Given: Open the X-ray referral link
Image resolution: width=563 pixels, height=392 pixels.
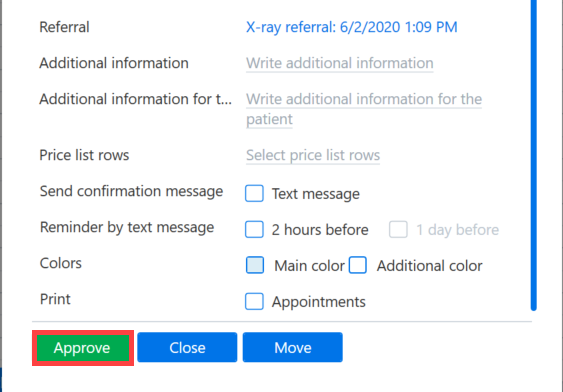Looking at the screenshot, I should pos(352,27).
